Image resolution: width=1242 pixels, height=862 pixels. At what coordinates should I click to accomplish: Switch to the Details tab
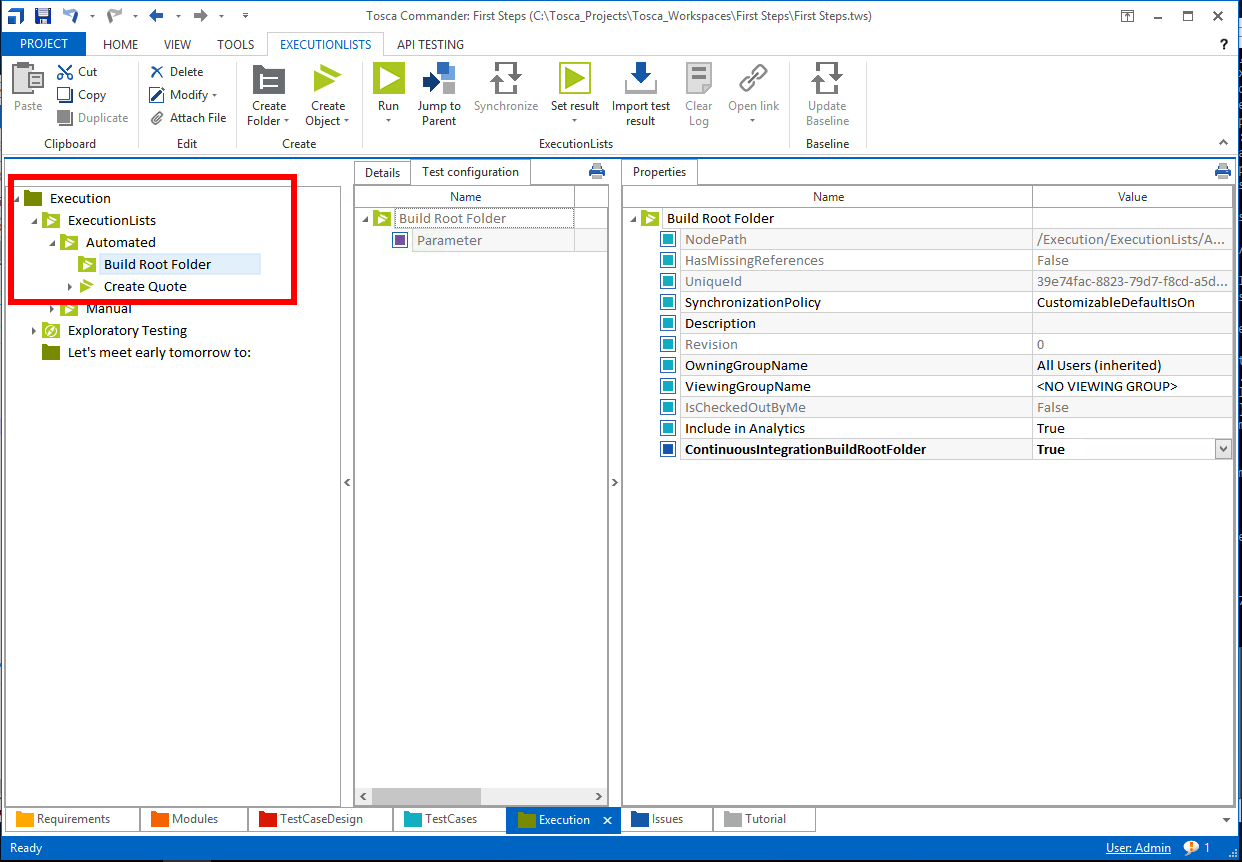382,172
